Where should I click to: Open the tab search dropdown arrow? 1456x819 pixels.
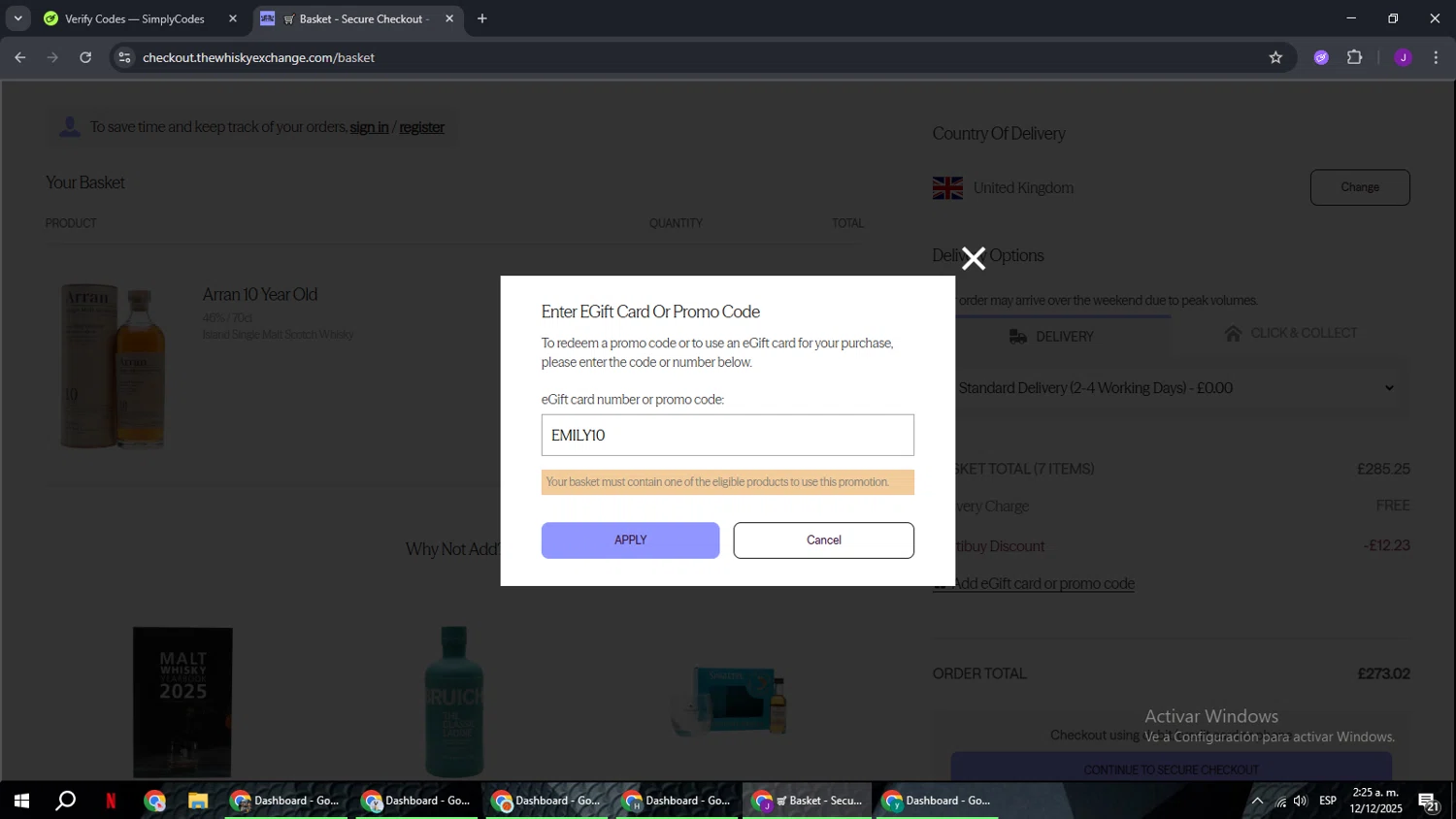[17, 18]
